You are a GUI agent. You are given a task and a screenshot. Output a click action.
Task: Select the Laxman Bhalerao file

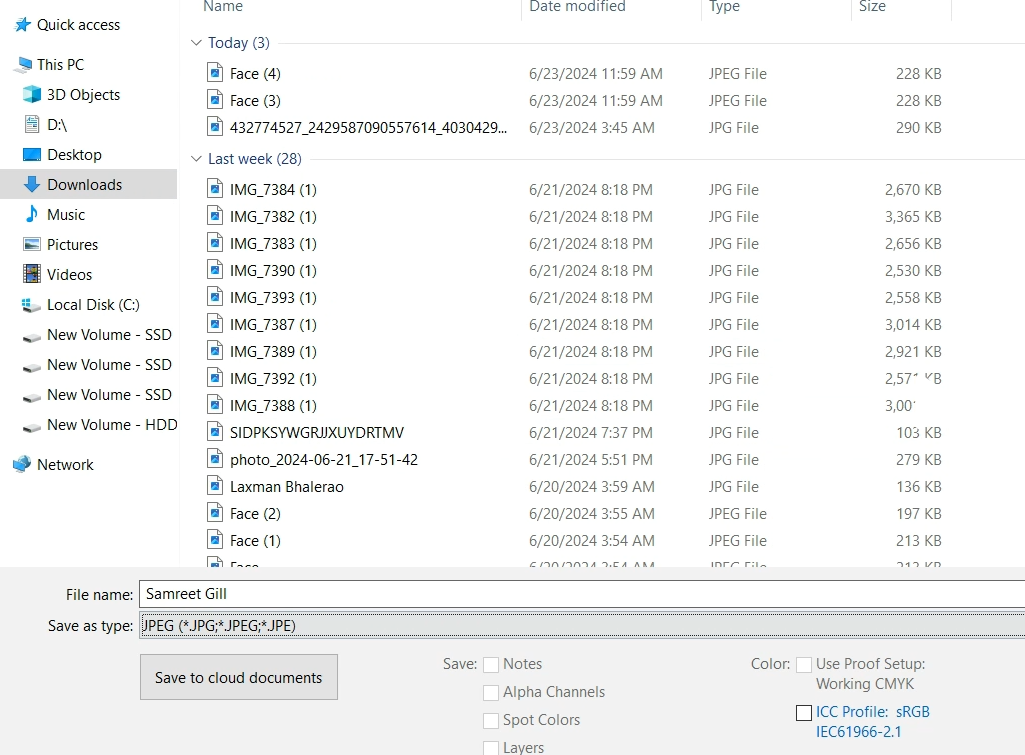(x=286, y=487)
